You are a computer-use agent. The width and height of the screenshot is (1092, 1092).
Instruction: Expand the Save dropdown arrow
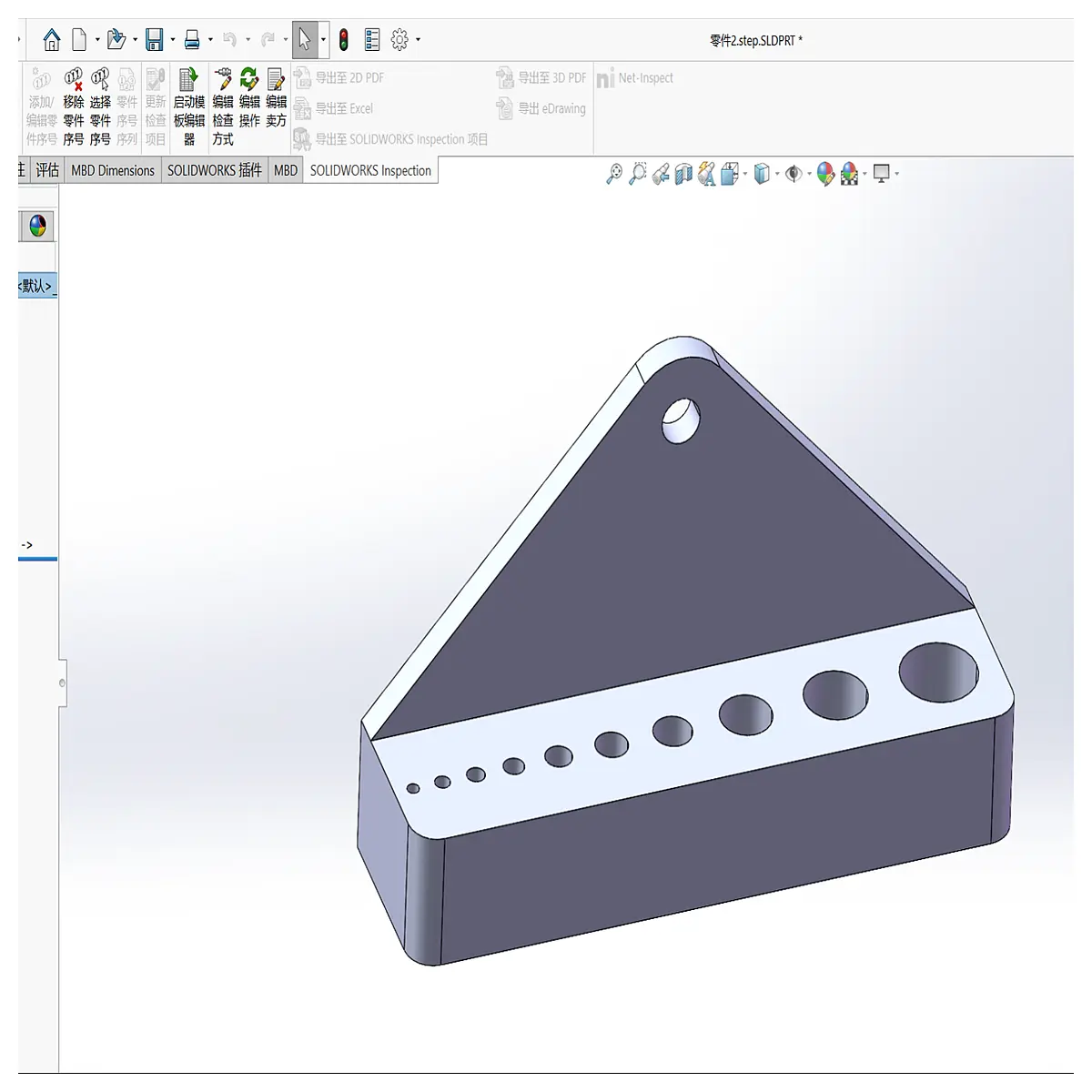[173, 40]
